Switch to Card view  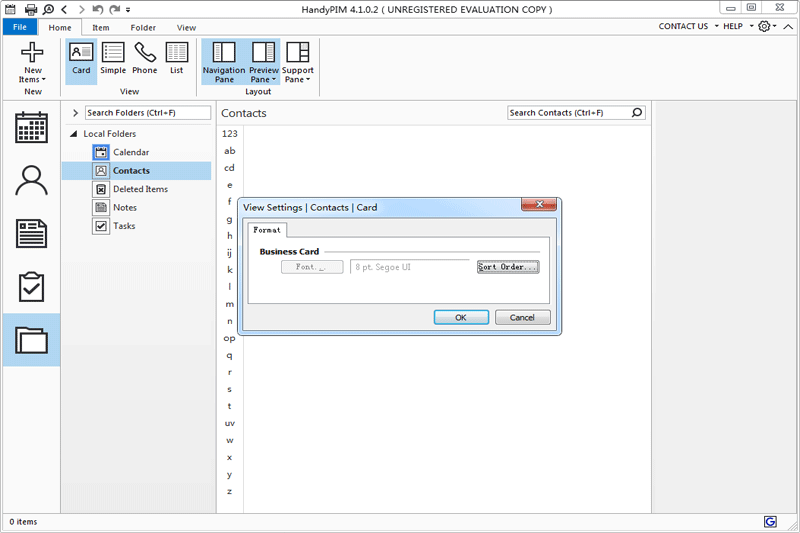[x=81, y=59]
